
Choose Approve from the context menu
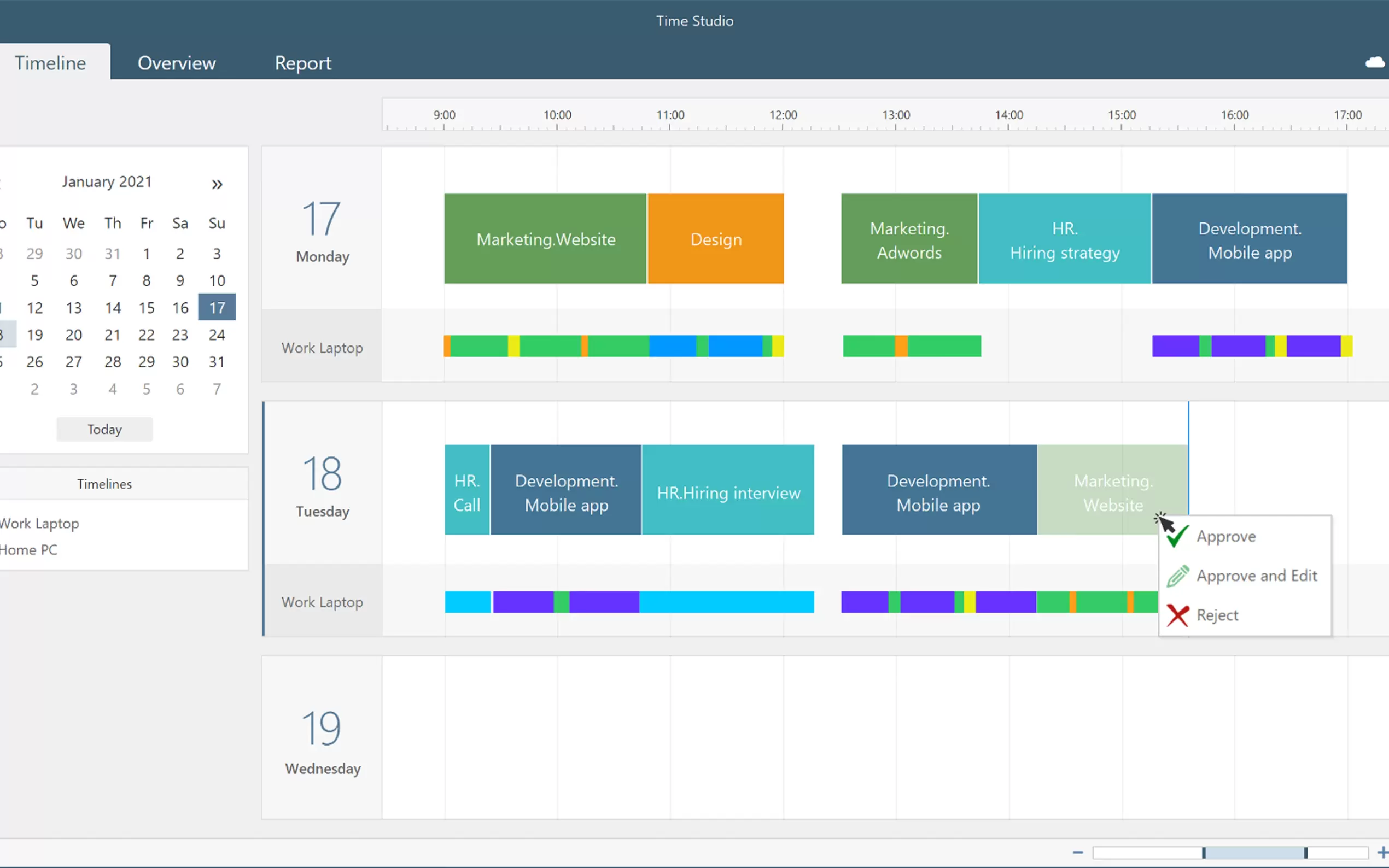click(x=1226, y=536)
